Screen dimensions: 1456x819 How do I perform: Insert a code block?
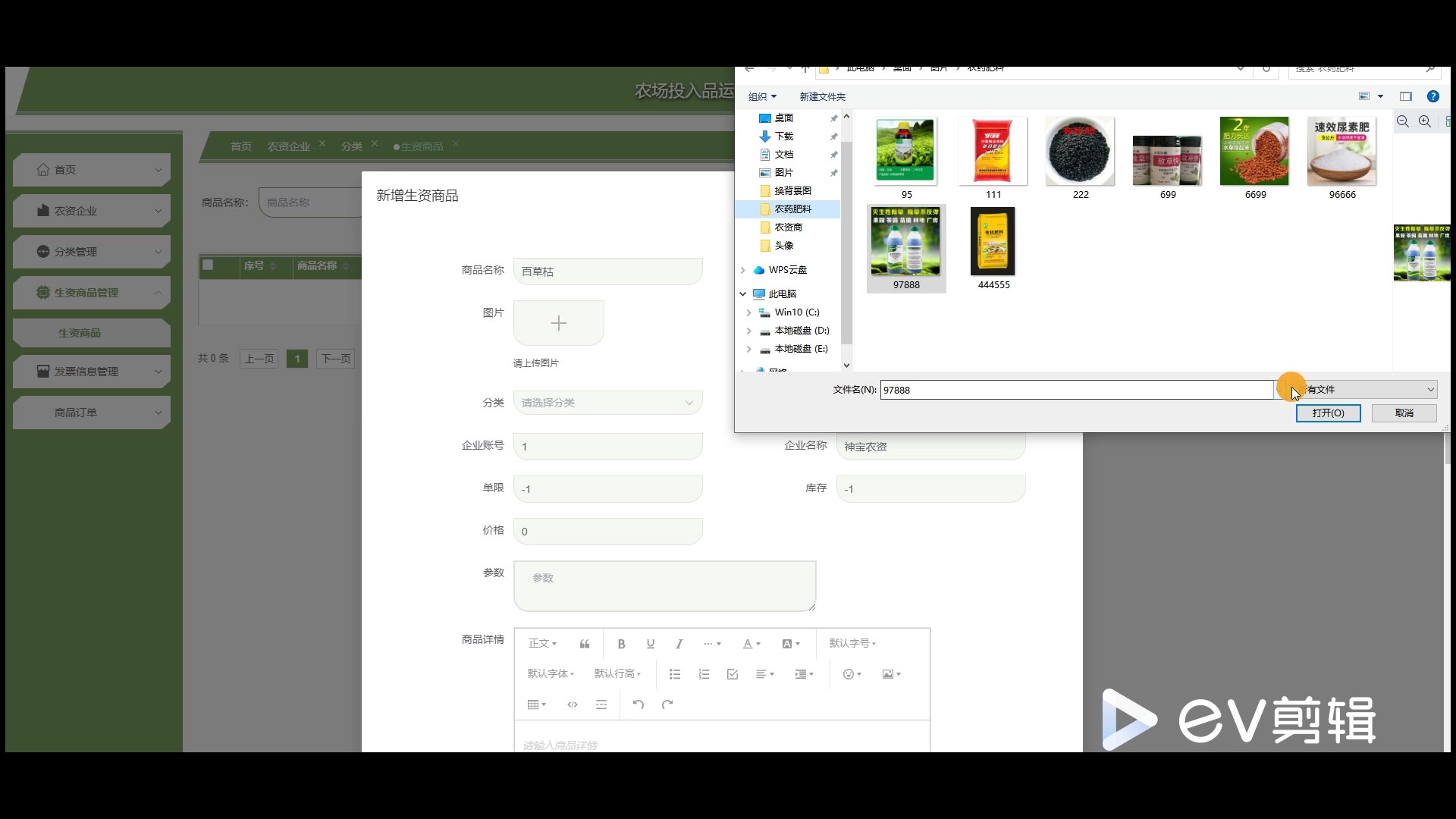click(x=573, y=704)
